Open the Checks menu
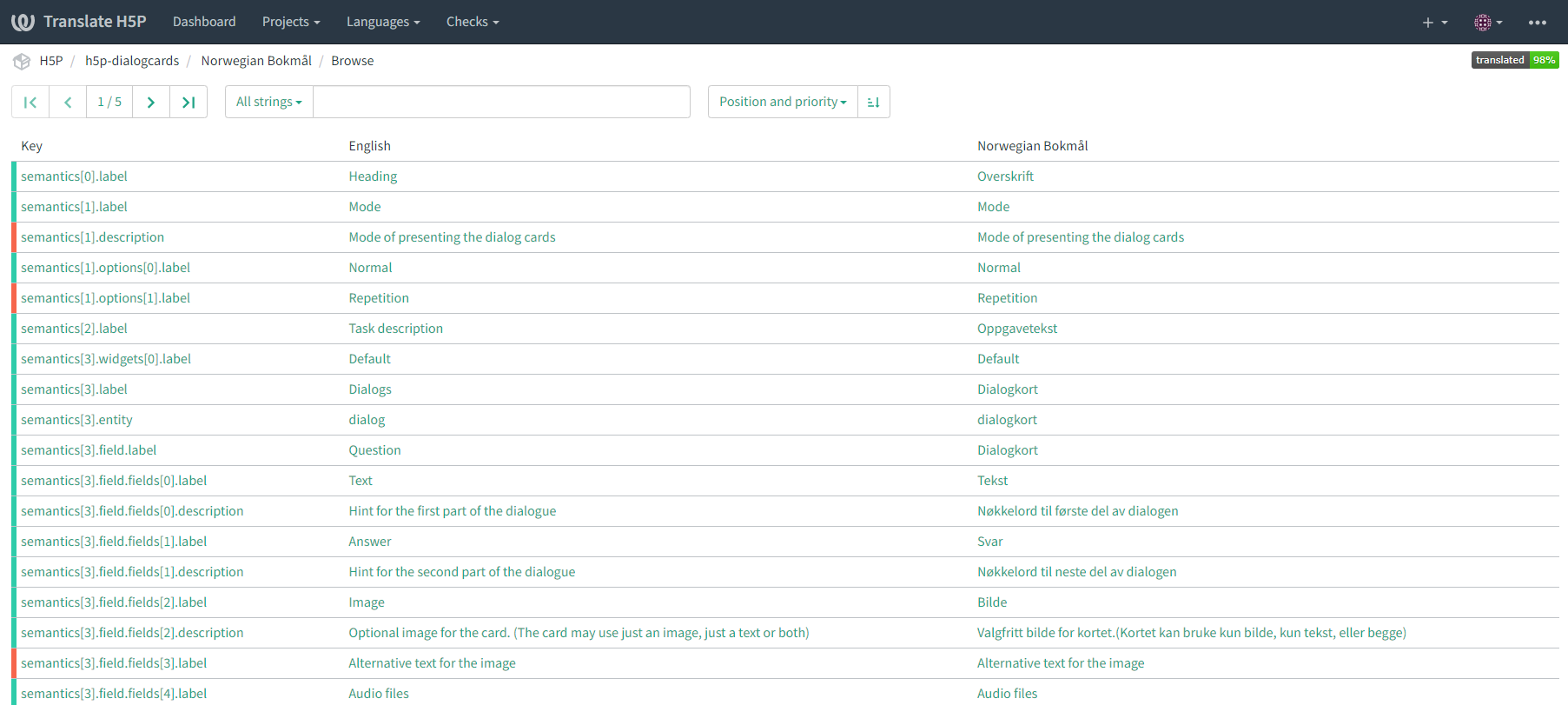This screenshot has width=1568, height=705. click(473, 22)
